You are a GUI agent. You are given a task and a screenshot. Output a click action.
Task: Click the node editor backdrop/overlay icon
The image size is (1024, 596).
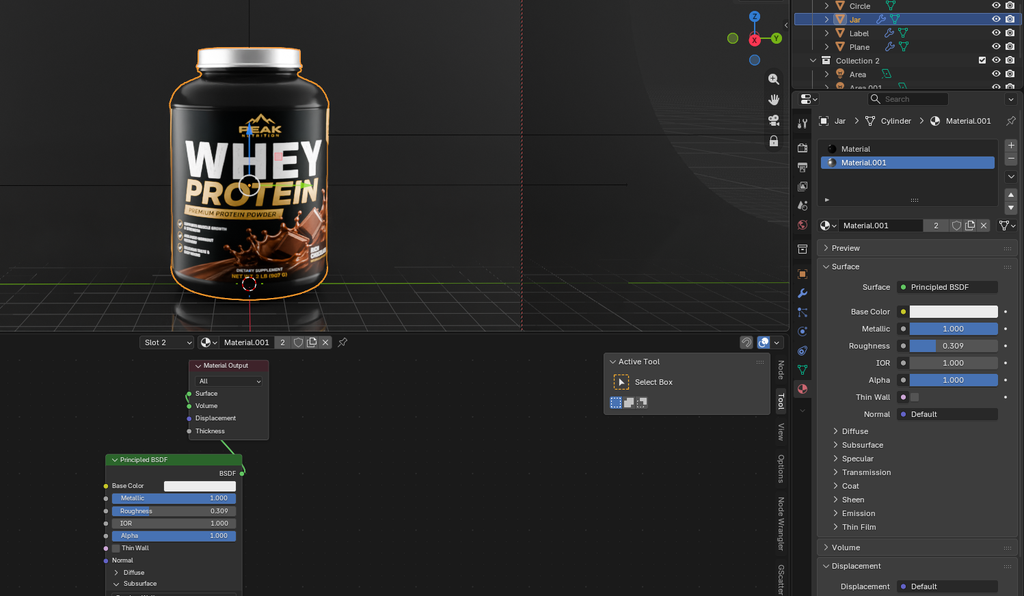click(x=763, y=342)
